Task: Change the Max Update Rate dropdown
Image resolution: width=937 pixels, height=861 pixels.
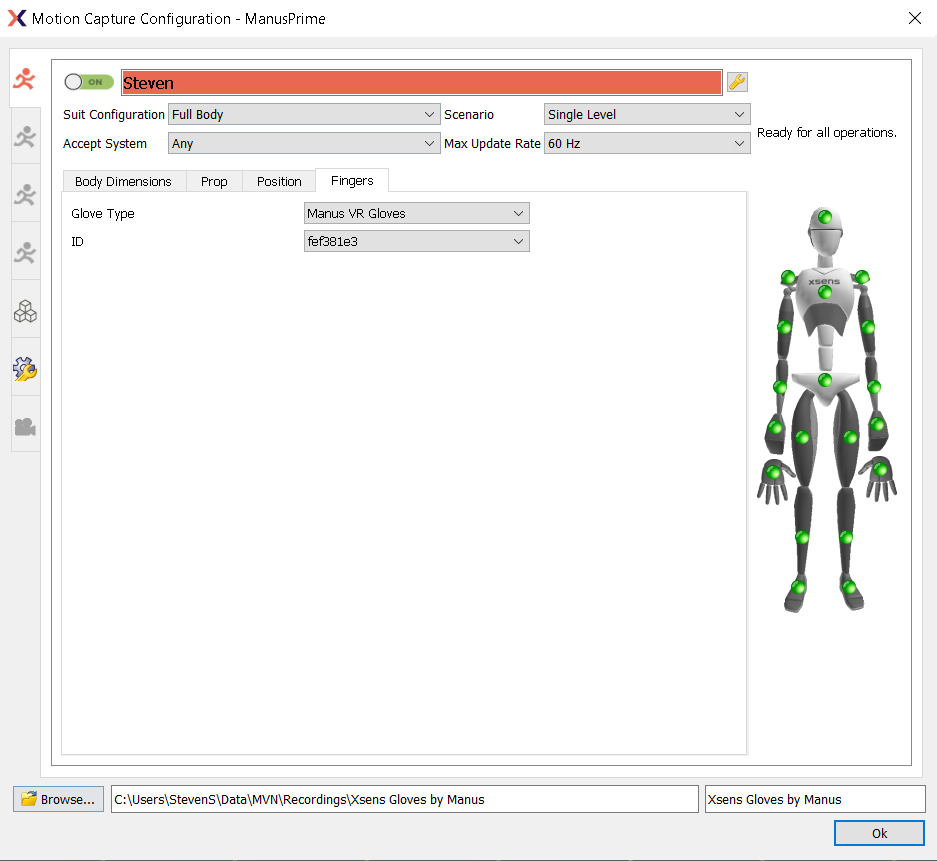Action: (x=646, y=144)
